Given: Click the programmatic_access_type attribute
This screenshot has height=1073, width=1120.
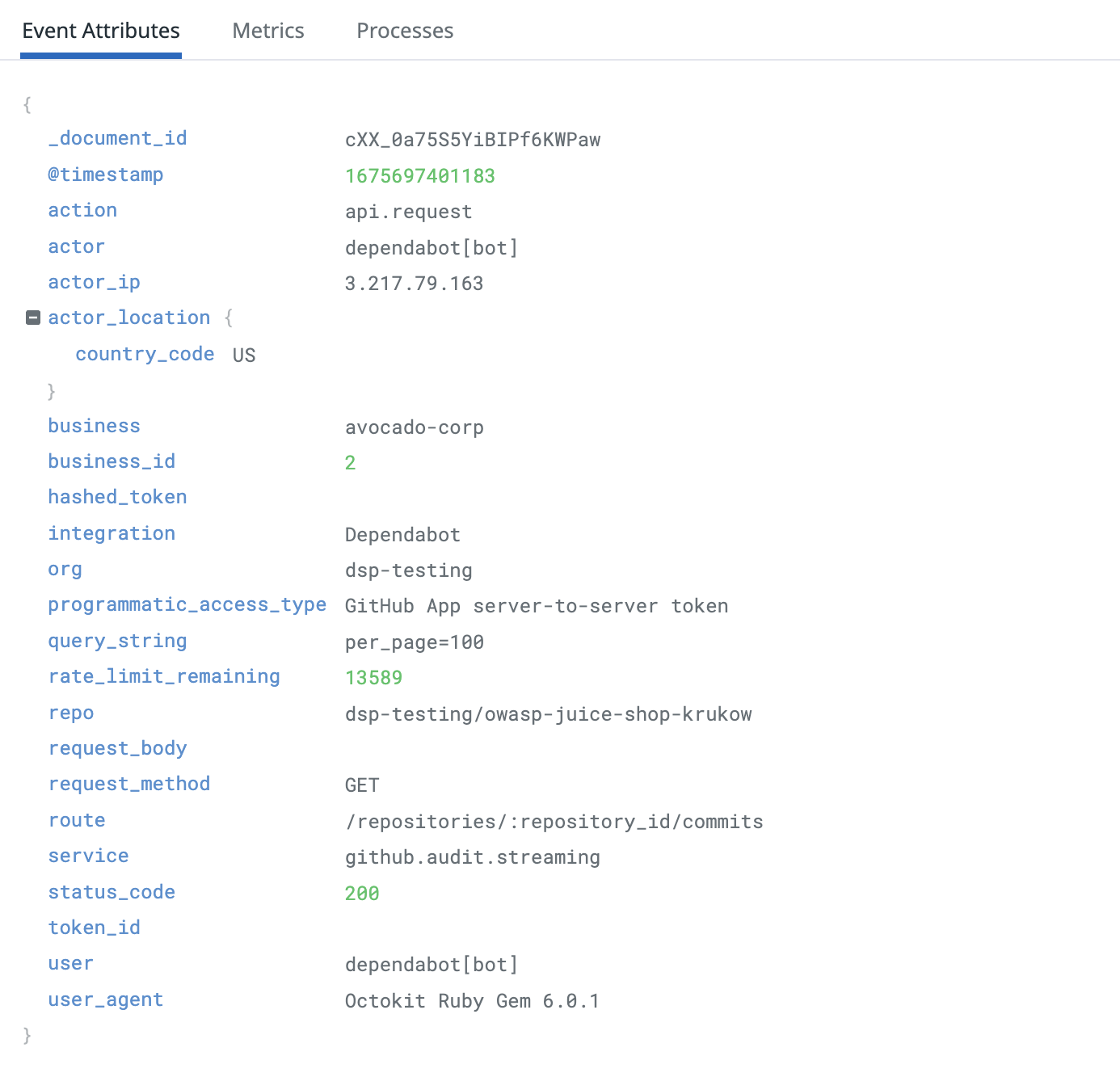Looking at the screenshot, I should (187, 604).
